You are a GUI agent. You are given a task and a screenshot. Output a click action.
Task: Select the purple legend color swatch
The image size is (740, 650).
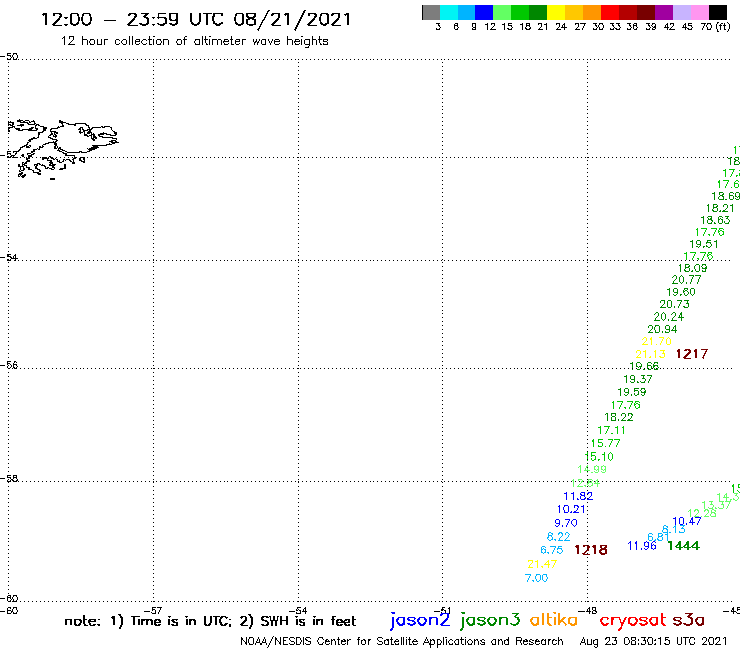(x=664, y=12)
